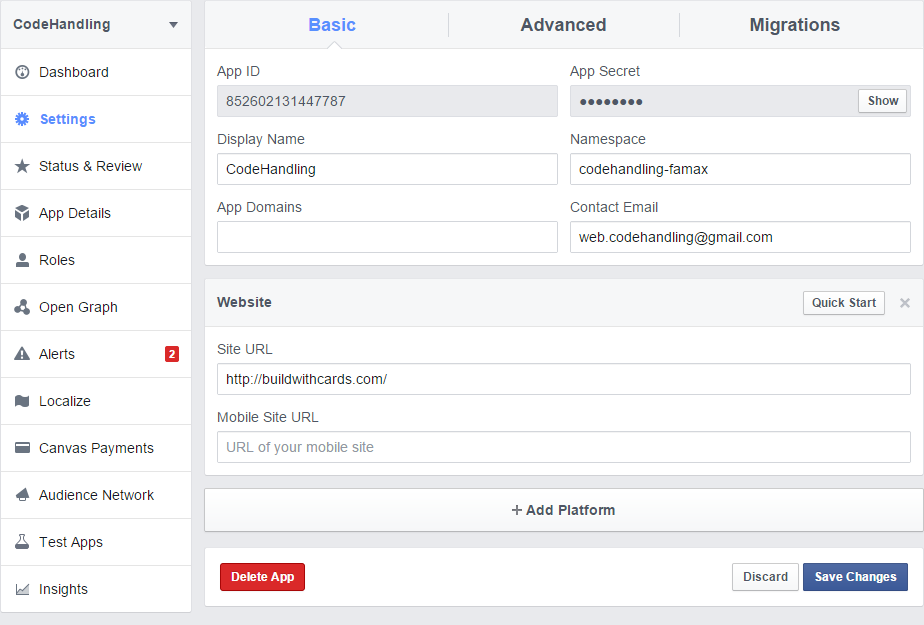The image size is (924, 625).
Task: Select the Status & Review star icon
Action: pyautogui.click(x=22, y=166)
